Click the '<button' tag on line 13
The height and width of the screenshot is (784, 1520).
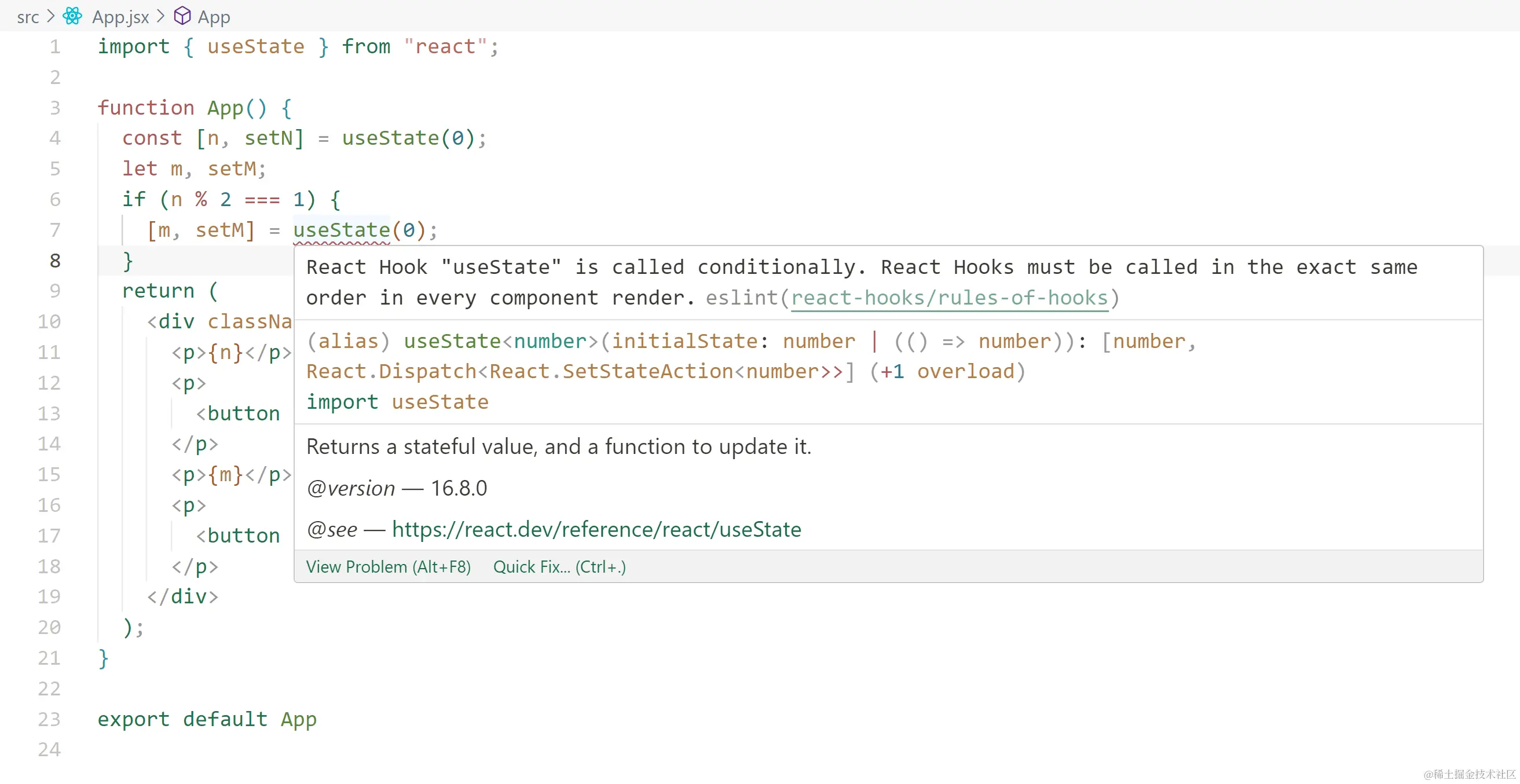tap(237, 413)
